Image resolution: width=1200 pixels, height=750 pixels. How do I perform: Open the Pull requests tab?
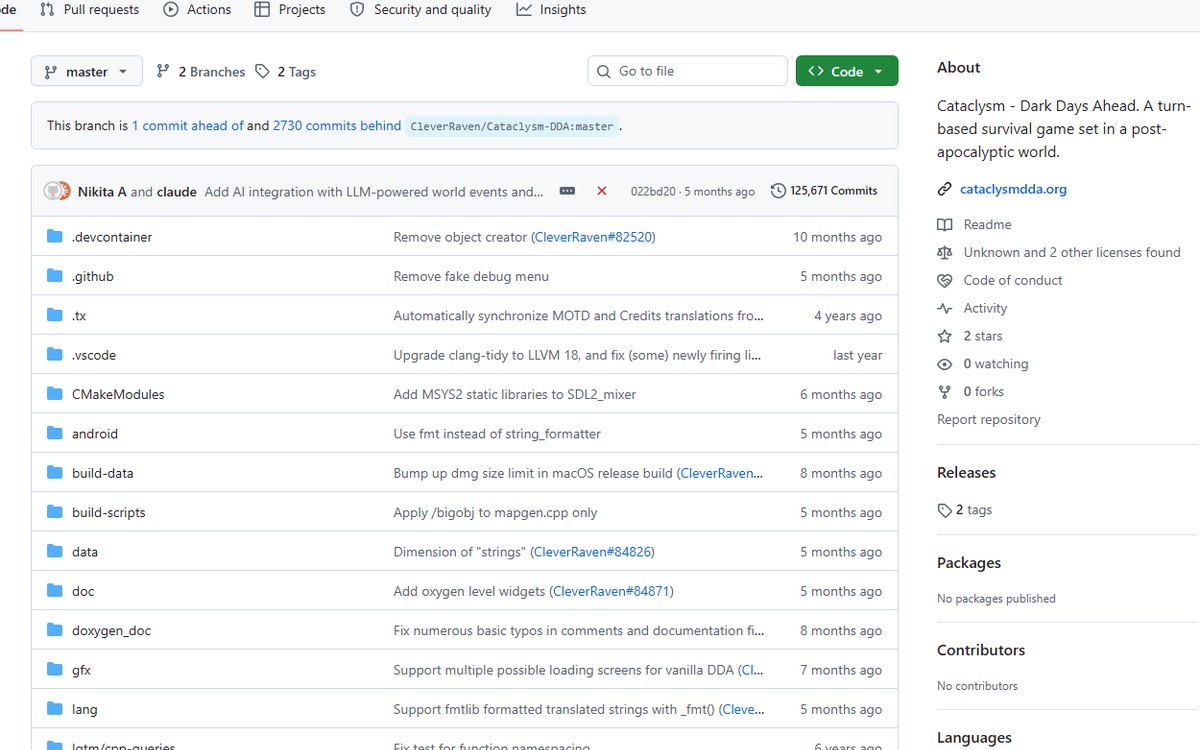(x=90, y=10)
